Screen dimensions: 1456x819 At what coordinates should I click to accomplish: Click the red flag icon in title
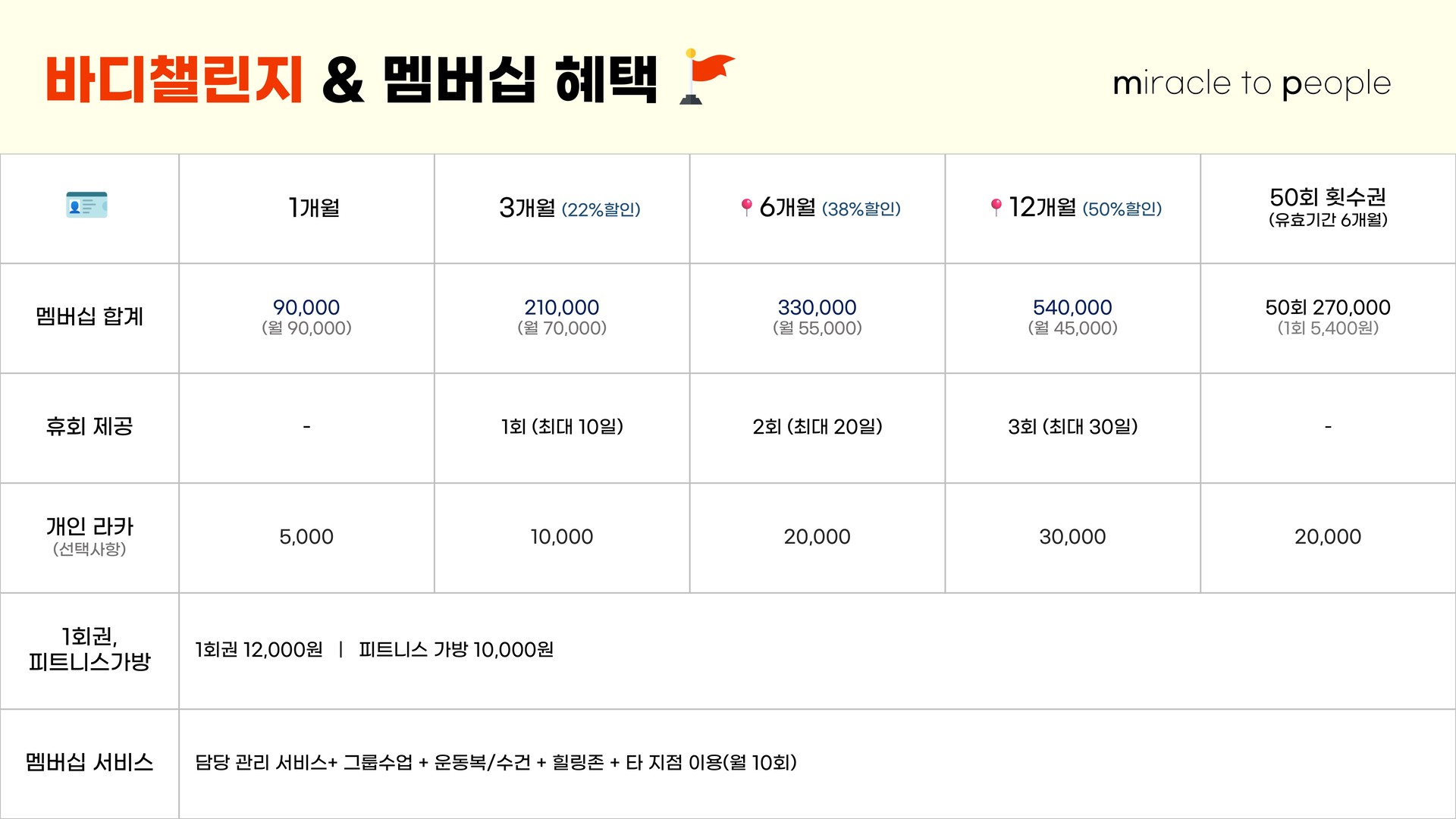click(x=707, y=77)
